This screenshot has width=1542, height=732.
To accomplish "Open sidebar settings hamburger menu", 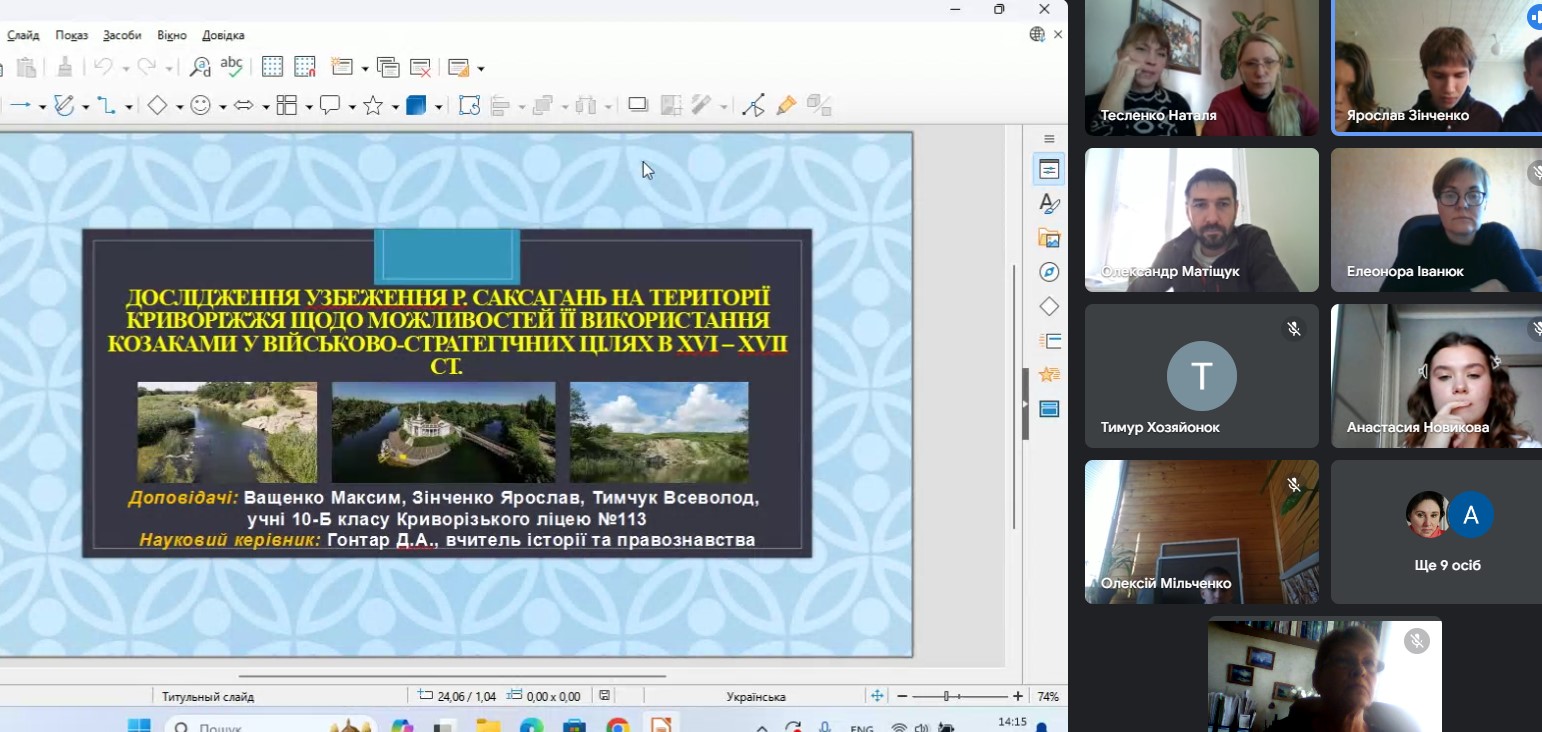I will pos(1049,139).
